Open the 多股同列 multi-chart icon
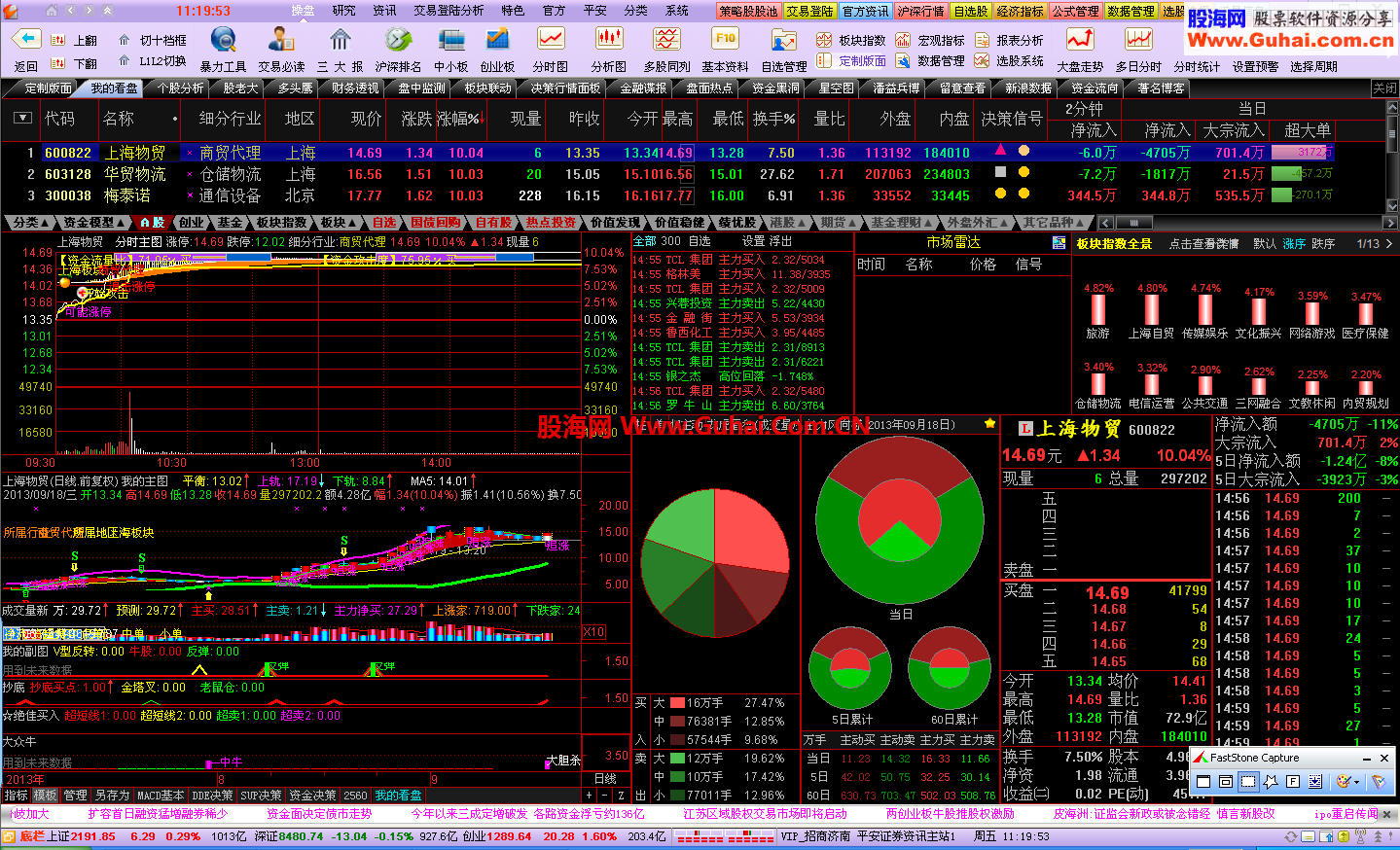1400x850 pixels. [x=667, y=40]
